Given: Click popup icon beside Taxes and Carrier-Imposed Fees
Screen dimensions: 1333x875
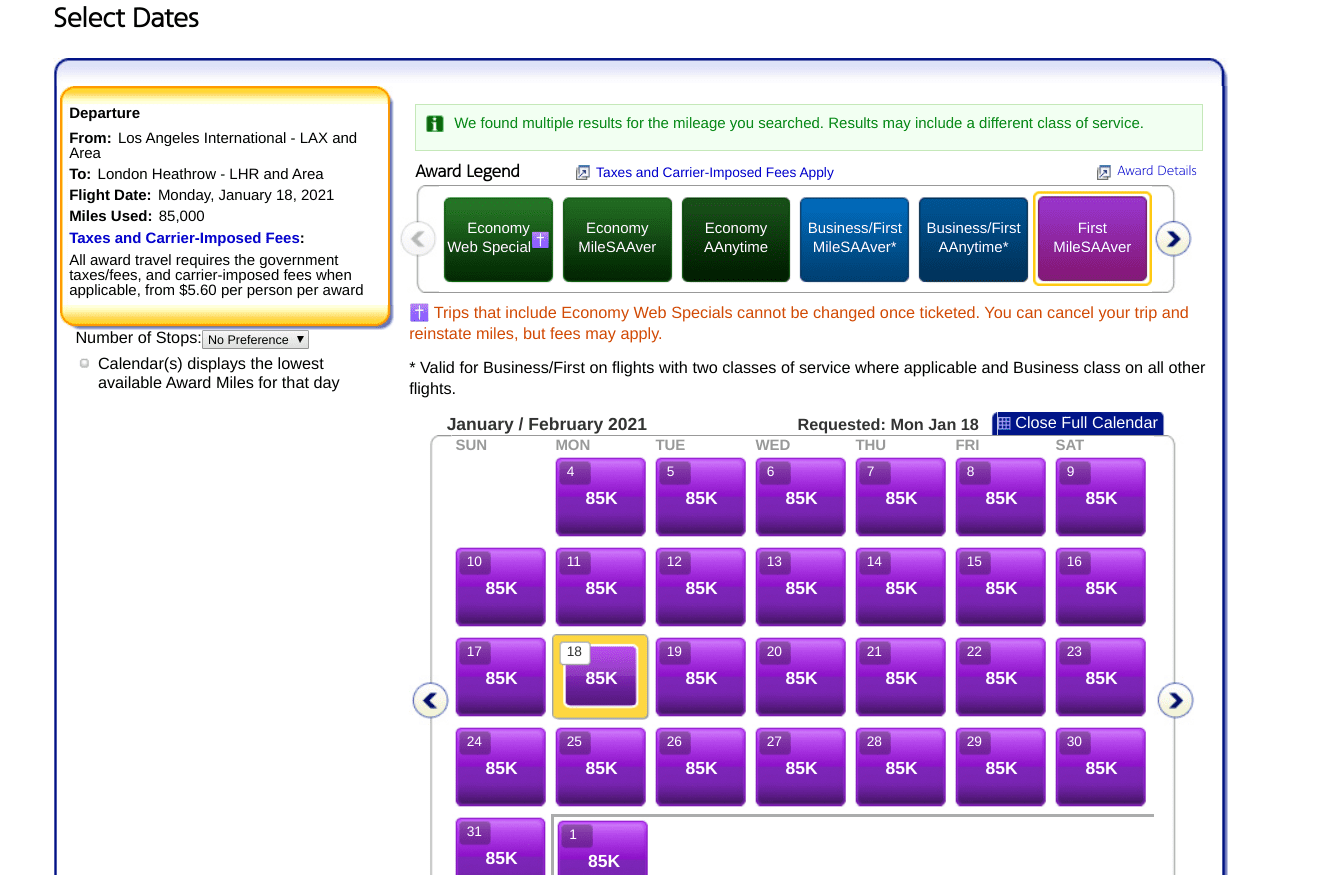Looking at the screenshot, I should [583, 173].
